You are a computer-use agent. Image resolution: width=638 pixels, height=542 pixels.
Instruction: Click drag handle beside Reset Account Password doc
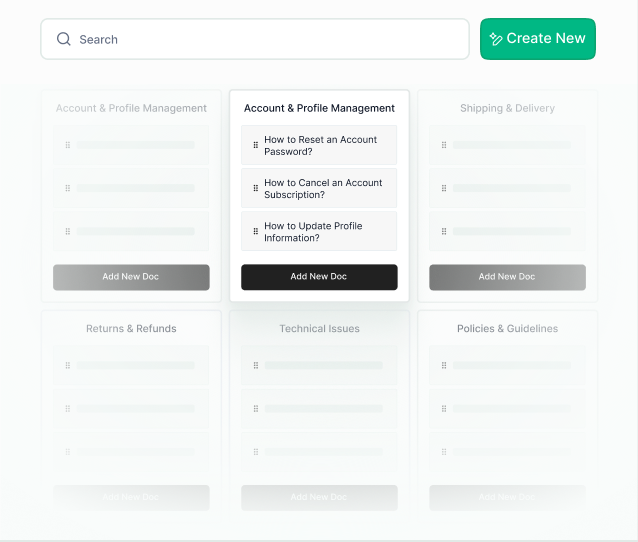[x=256, y=145]
